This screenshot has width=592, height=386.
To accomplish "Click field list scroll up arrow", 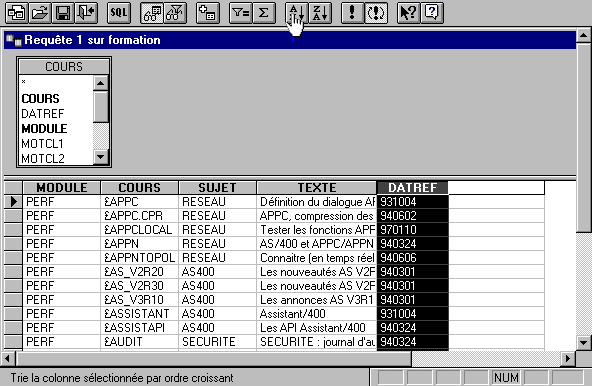I will tap(100, 83).
